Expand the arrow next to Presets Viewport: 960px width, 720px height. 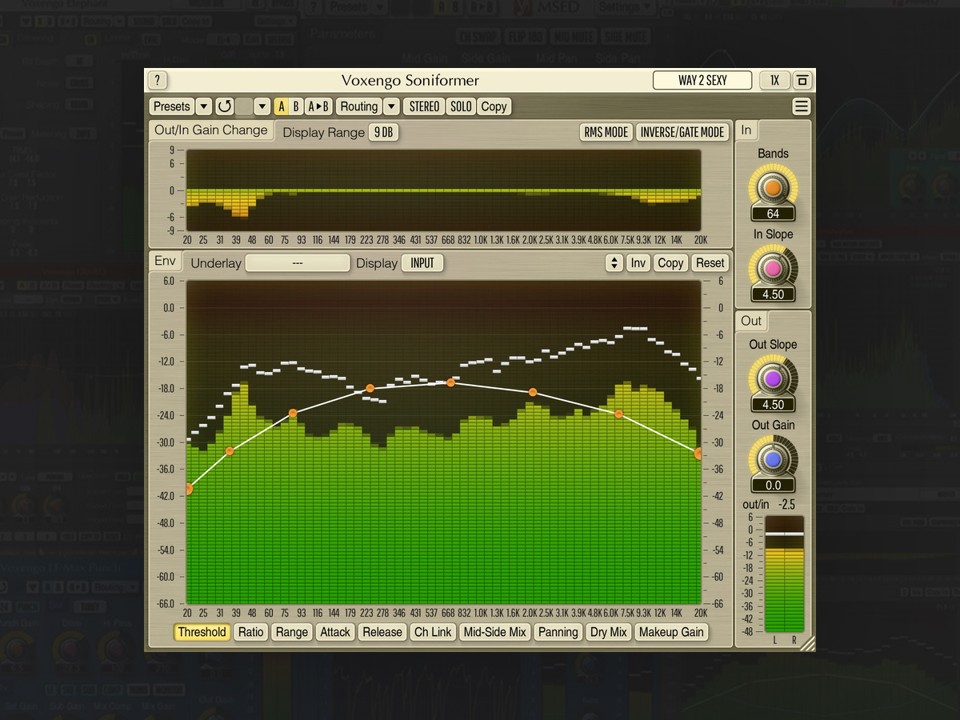203,107
